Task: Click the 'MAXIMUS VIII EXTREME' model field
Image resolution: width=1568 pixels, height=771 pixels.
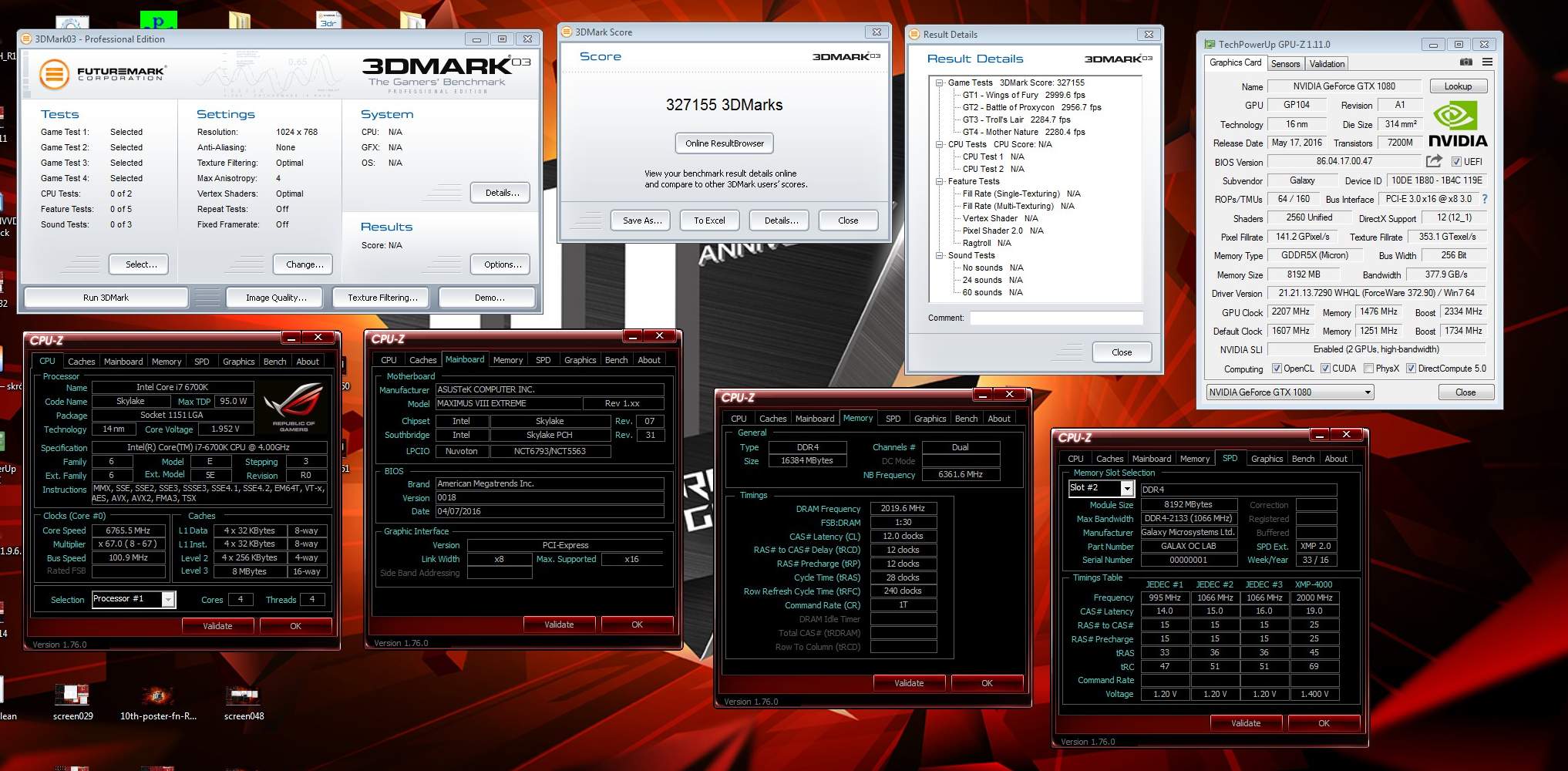Action: pyautogui.click(x=508, y=403)
